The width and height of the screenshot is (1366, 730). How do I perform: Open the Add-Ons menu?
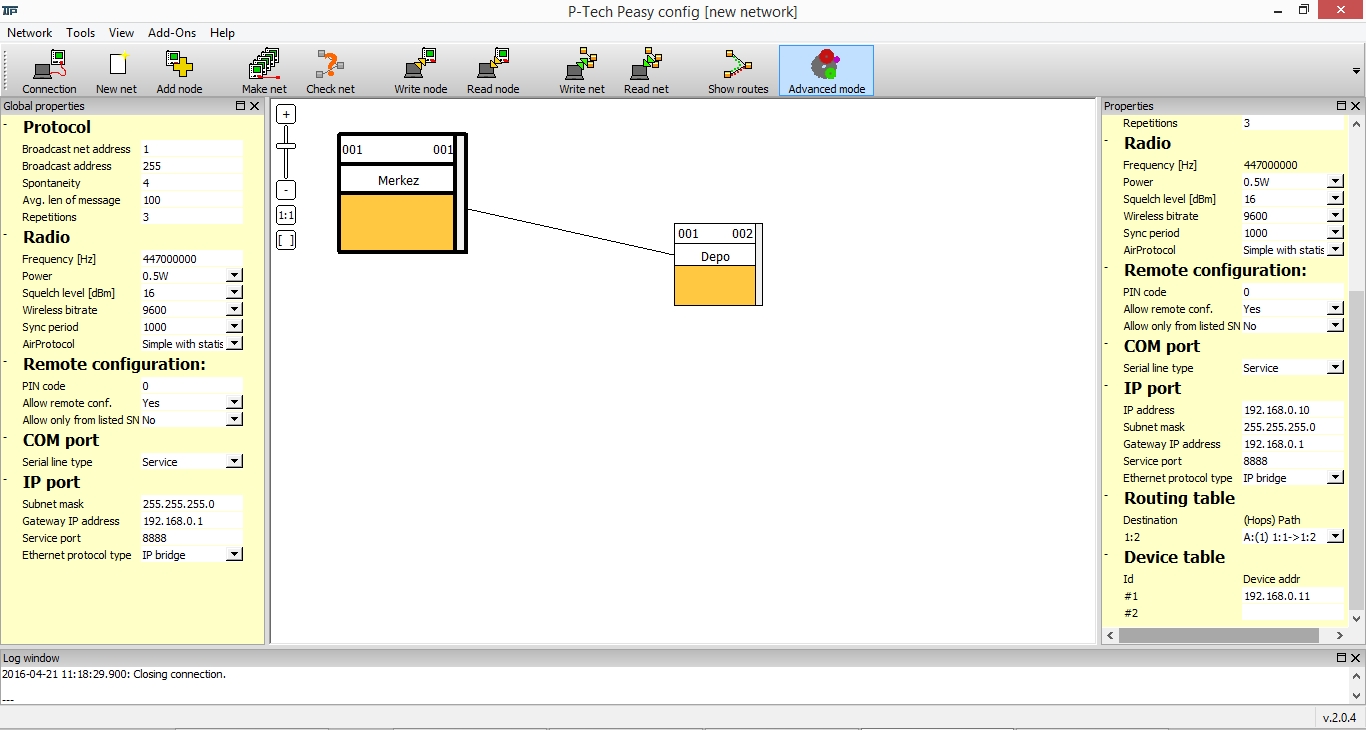pos(172,33)
